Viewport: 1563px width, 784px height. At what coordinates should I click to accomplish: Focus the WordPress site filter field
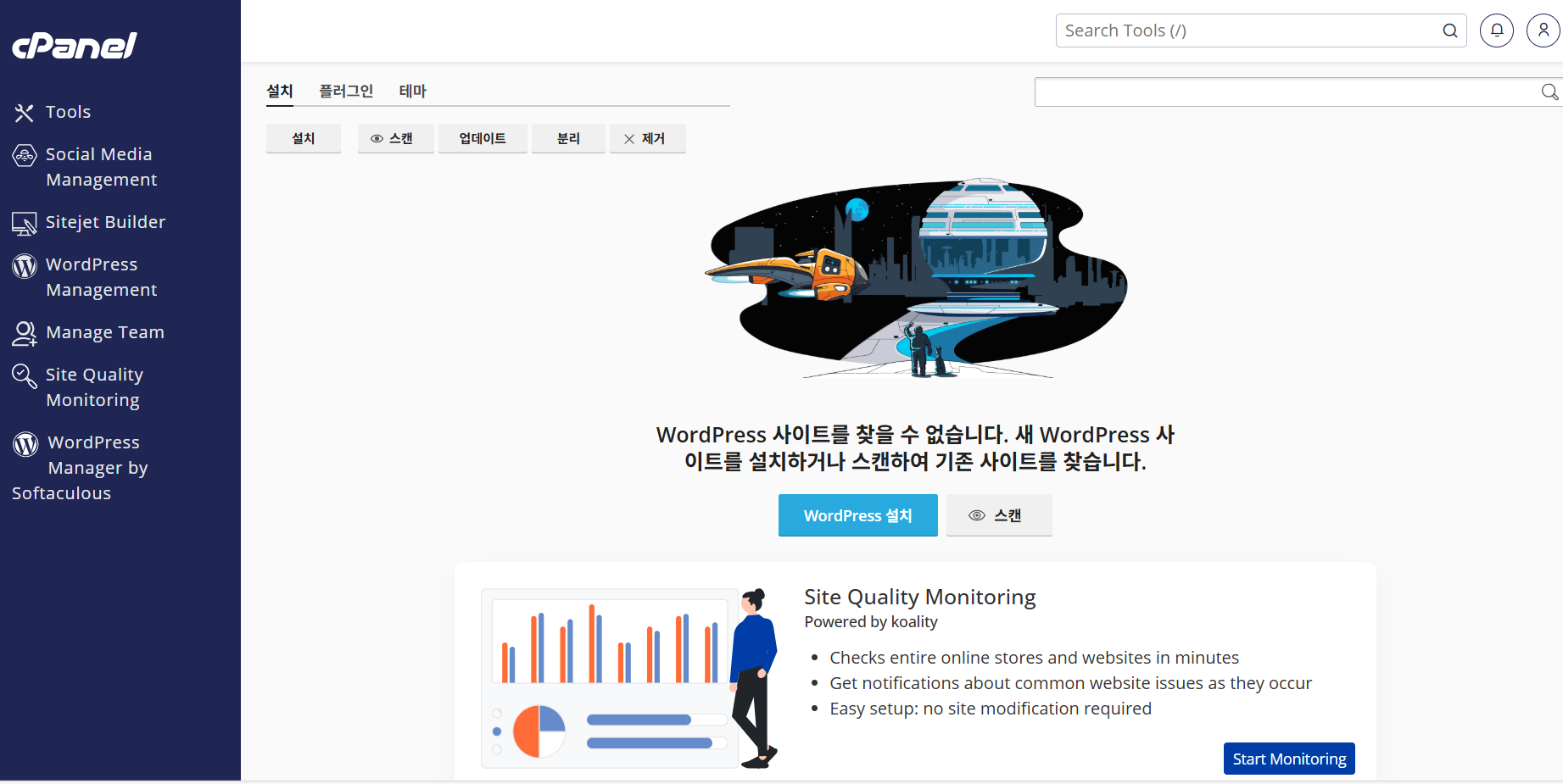[x=1298, y=92]
